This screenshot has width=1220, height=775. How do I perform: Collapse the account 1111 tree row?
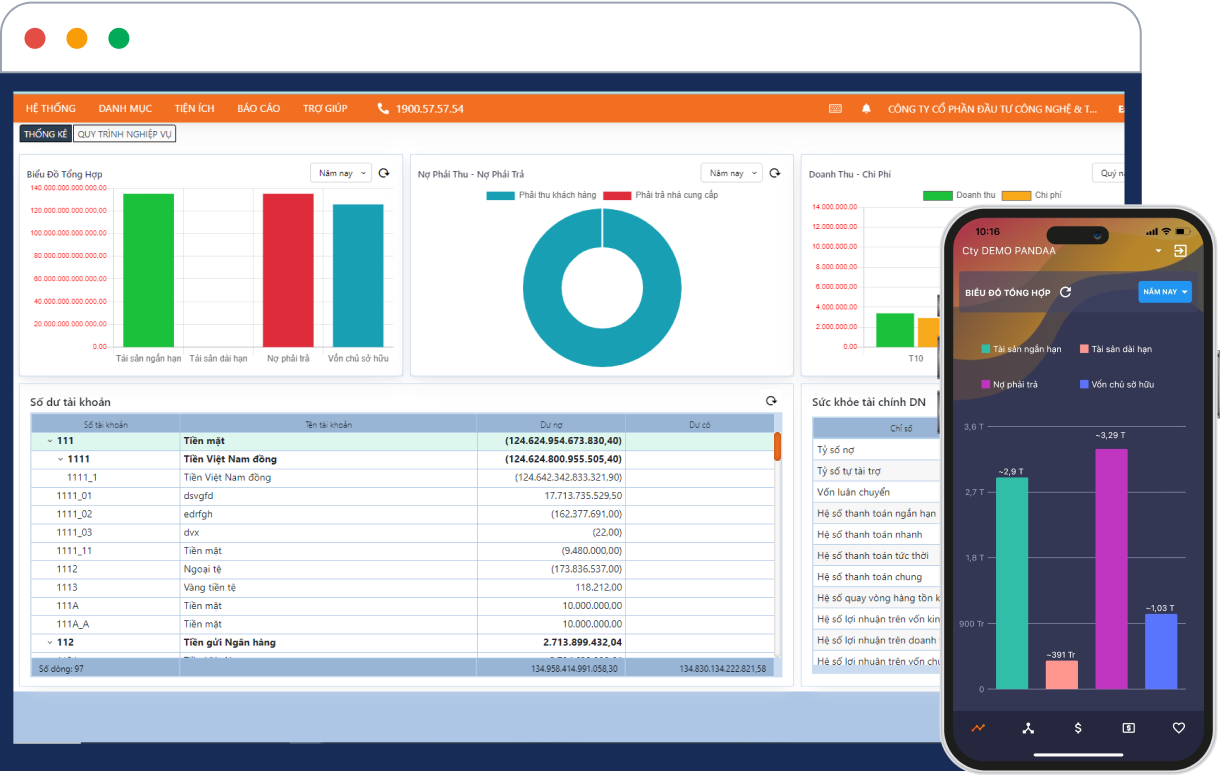[x=60, y=459]
